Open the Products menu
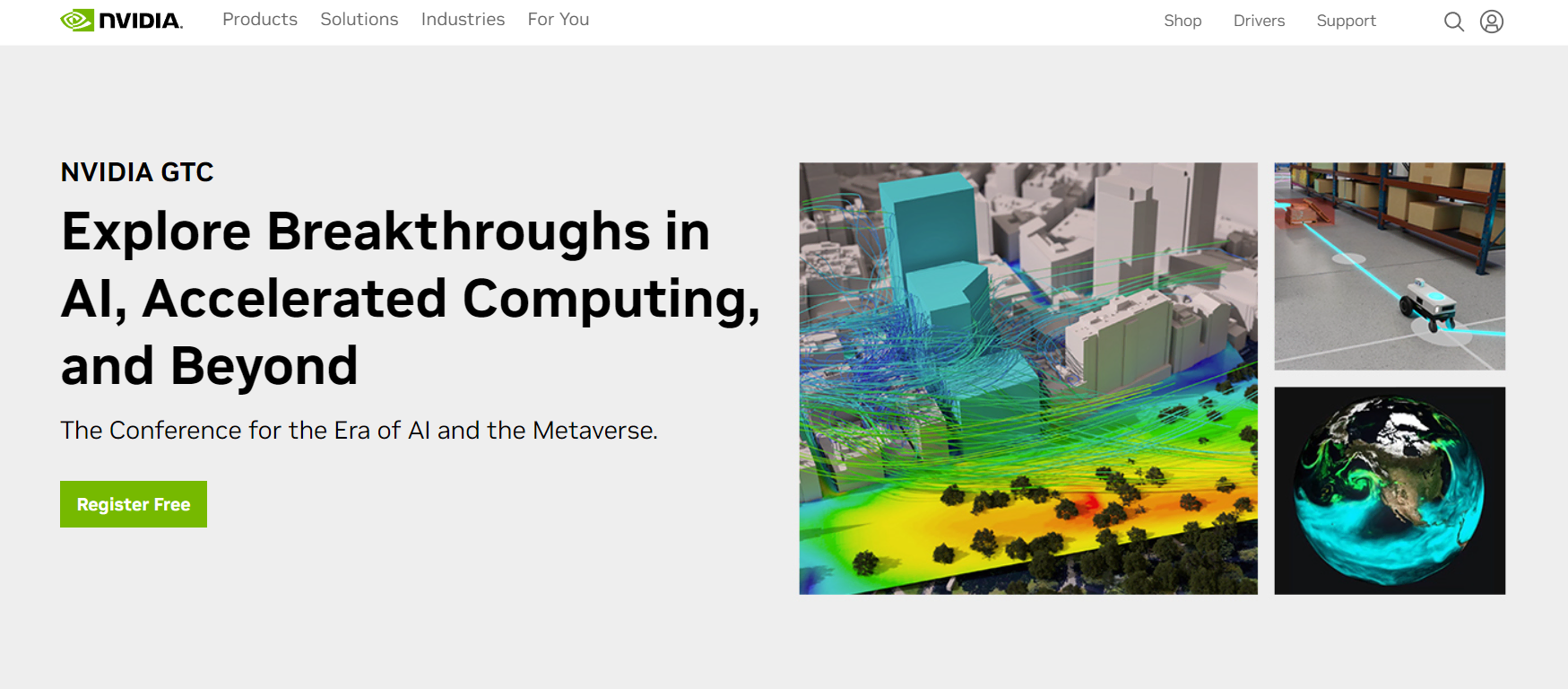 tap(260, 20)
